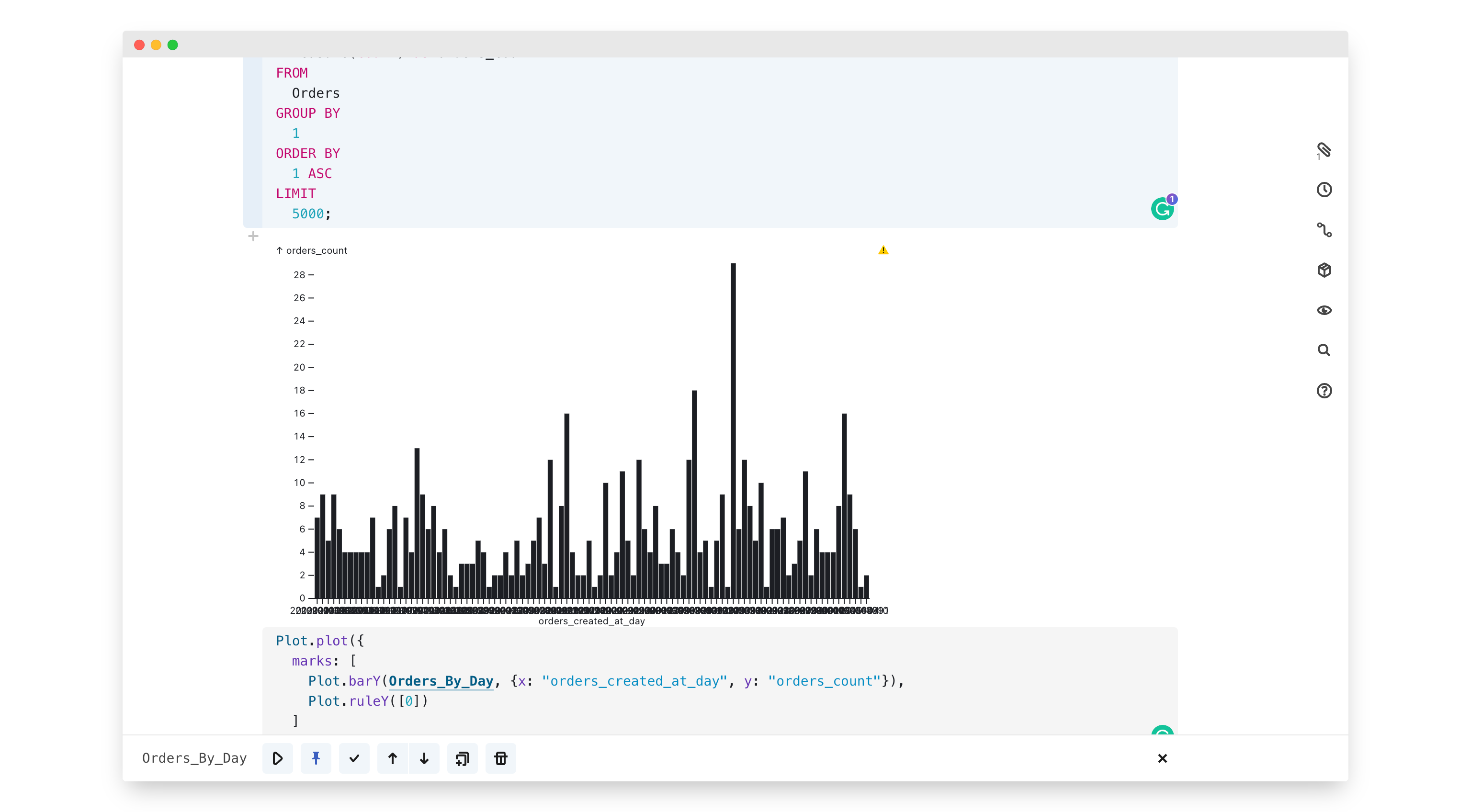Run the Orders_By_Day cell
This screenshot has width=1471, height=812.
click(x=278, y=758)
